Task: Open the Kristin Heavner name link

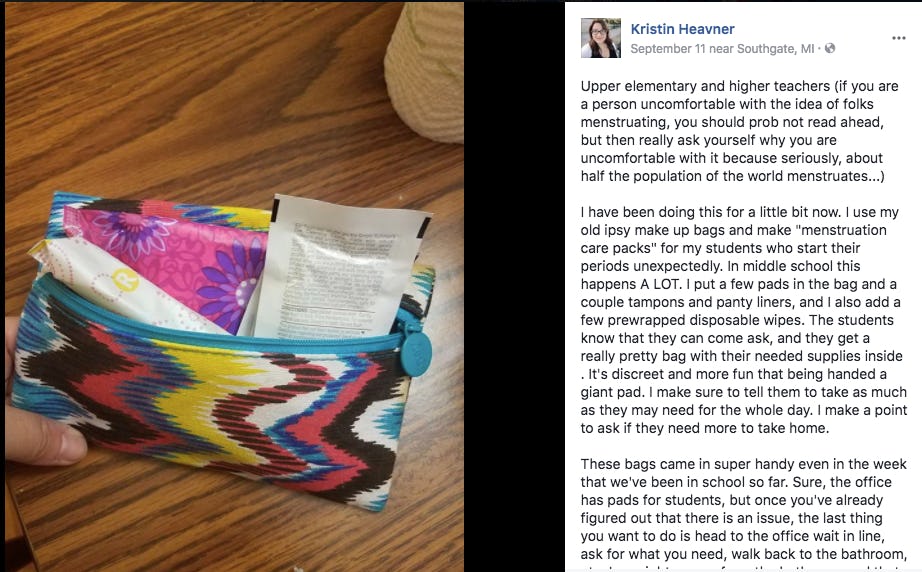Action: (682, 29)
